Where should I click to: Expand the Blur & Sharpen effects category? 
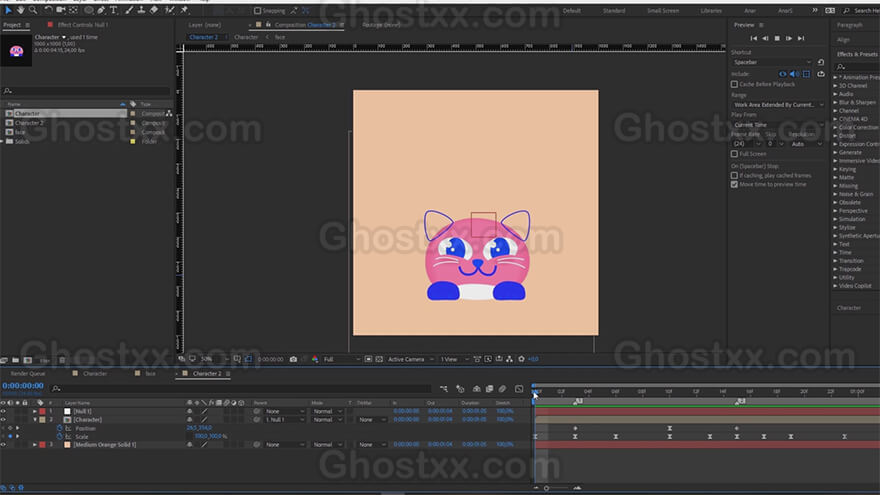(x=835, y=103)
